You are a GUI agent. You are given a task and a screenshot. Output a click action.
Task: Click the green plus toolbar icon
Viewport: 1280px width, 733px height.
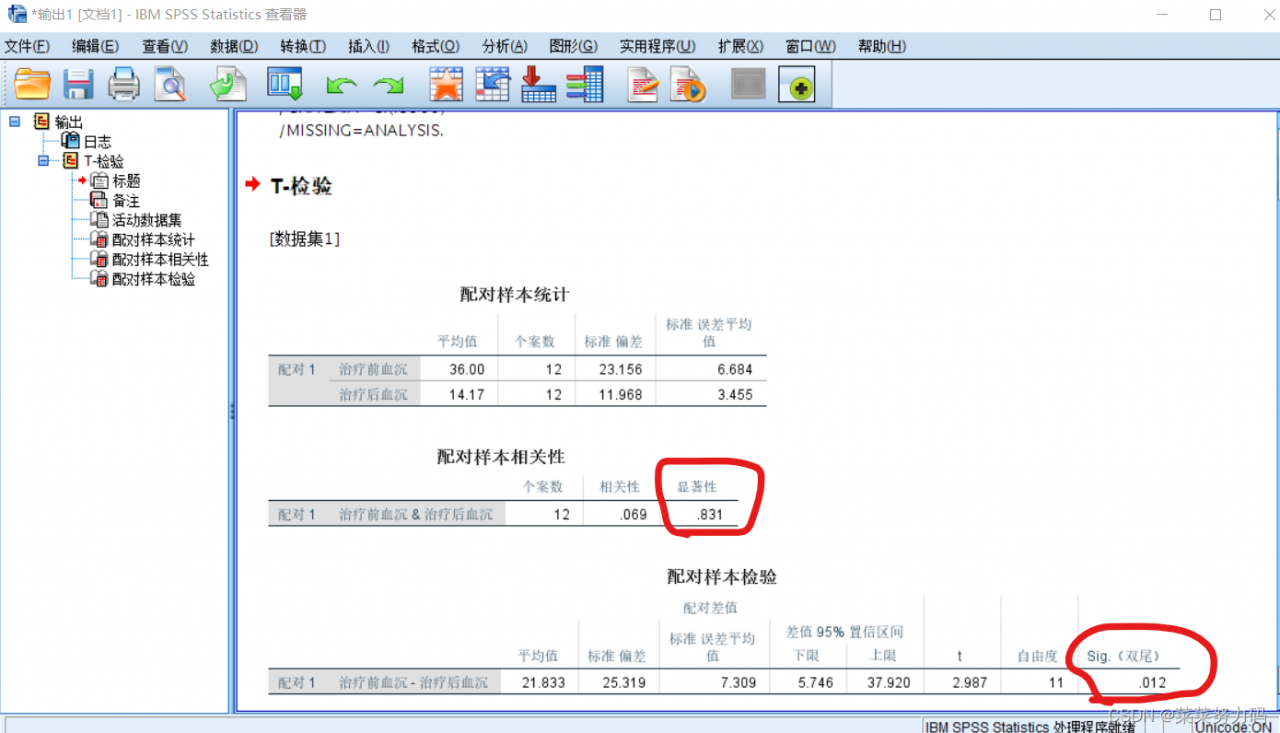(797, 87)
